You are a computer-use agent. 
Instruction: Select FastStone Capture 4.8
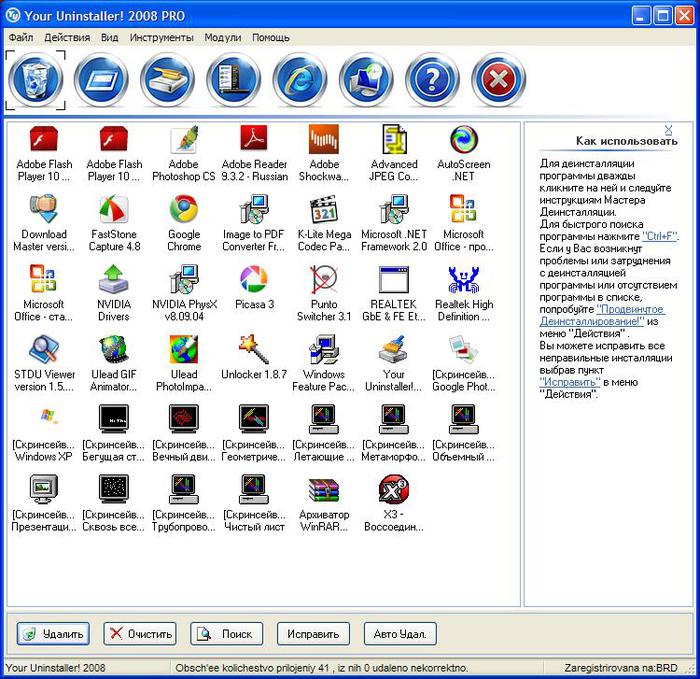pos(114,223)
